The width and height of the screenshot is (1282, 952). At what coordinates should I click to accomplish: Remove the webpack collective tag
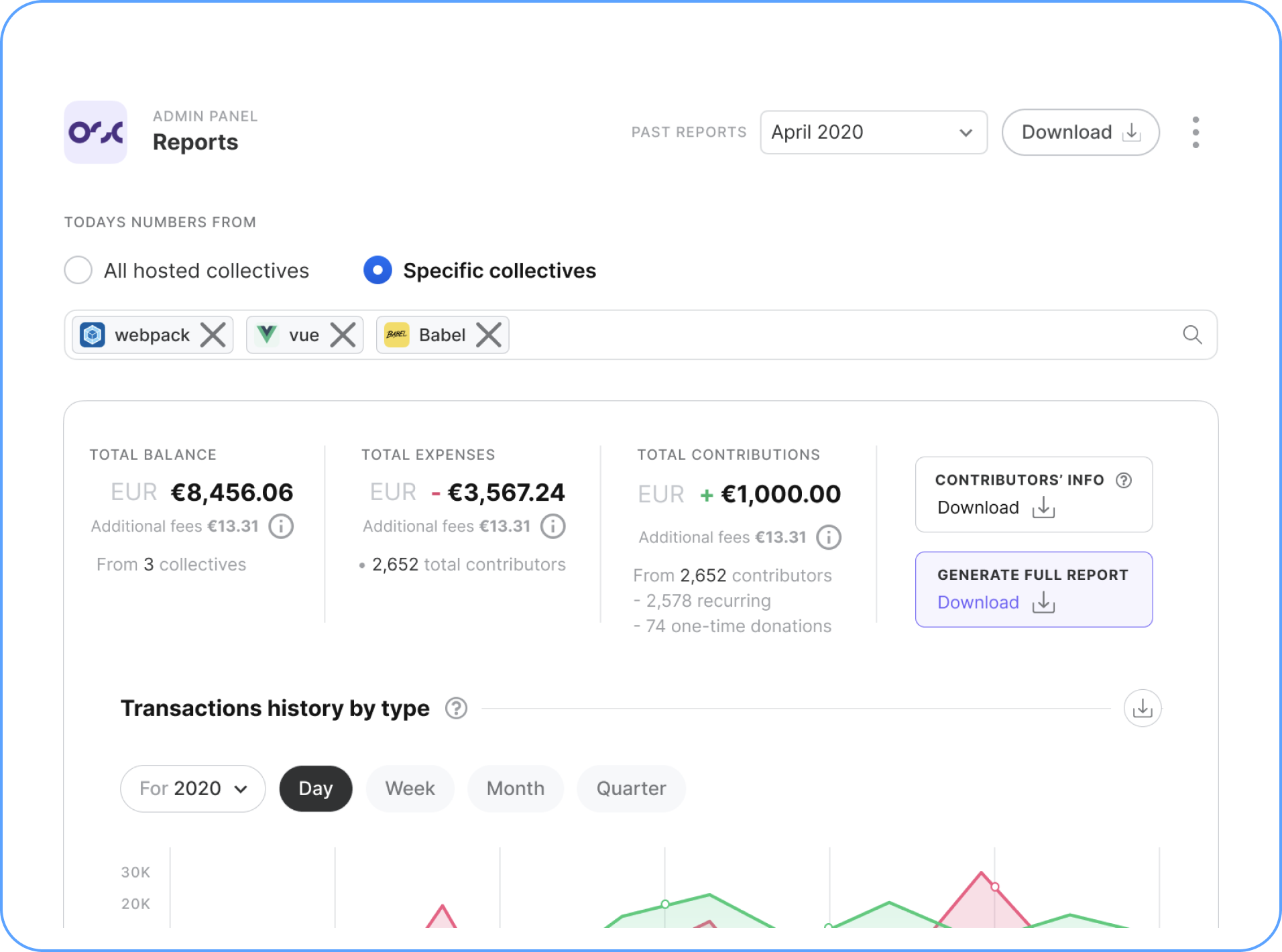pos(213,335)
